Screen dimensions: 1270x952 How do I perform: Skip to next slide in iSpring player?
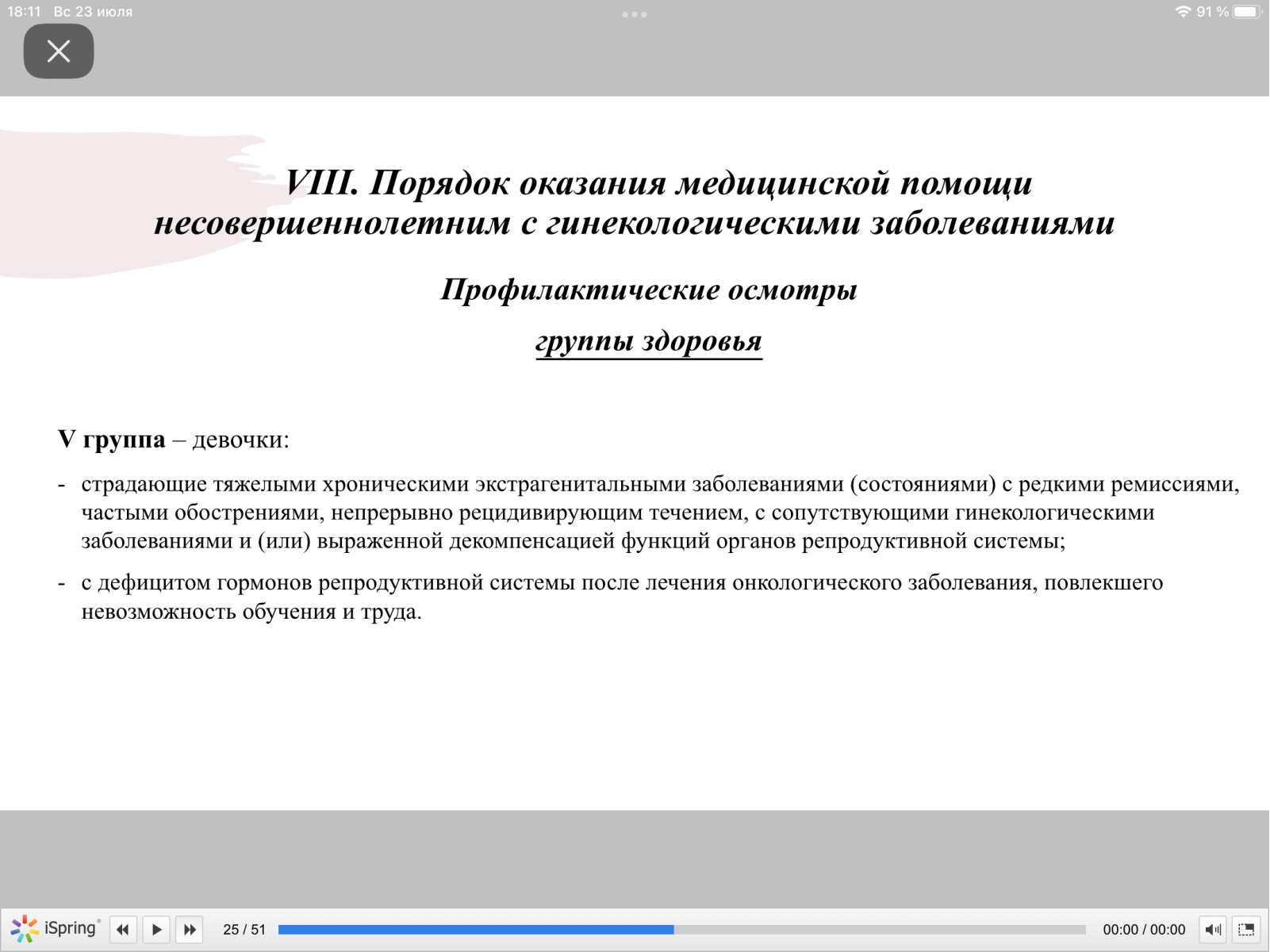click(x=190, y=930)
